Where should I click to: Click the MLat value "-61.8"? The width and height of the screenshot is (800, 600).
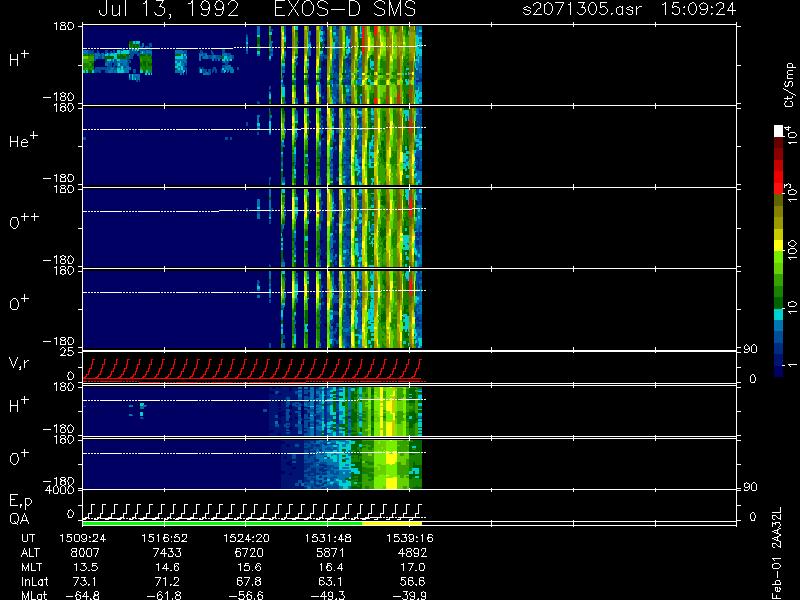click(x=164, y=595)
